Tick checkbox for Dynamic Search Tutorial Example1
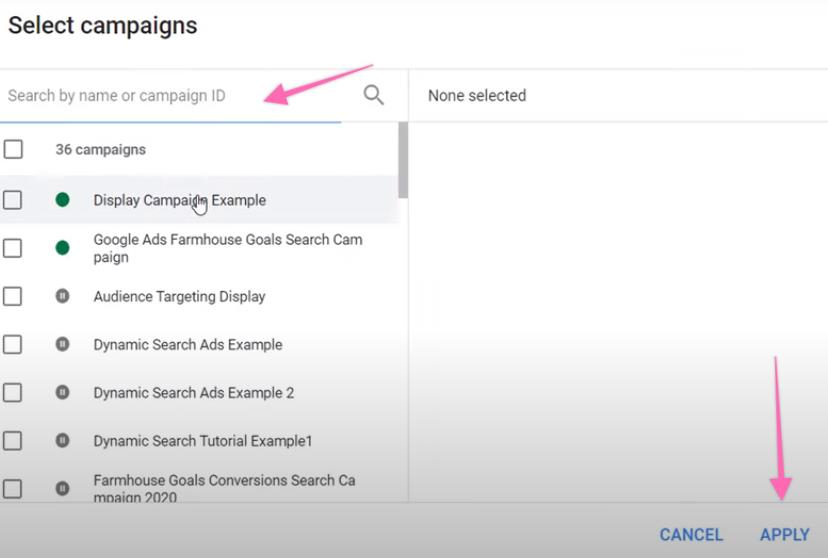 (13, 440)
